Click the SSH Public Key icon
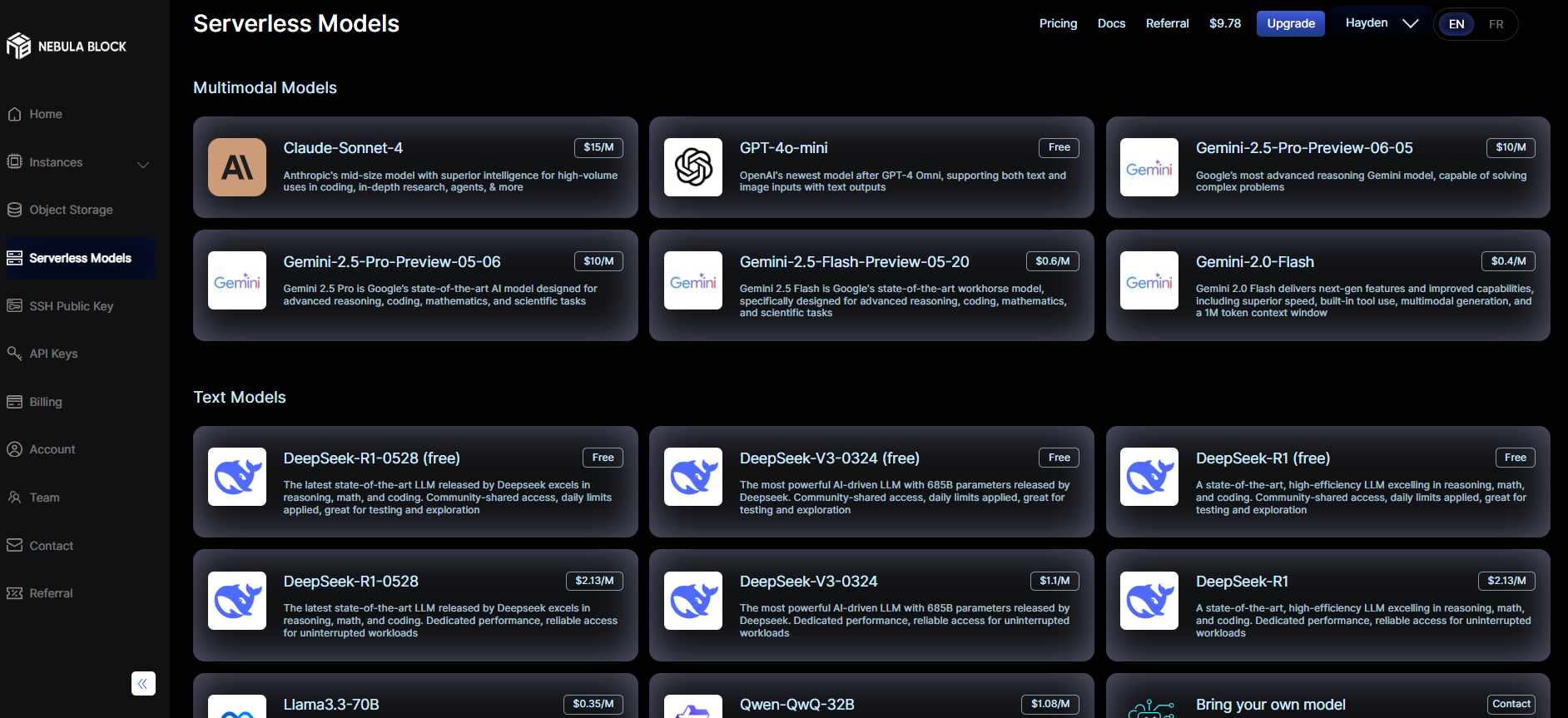Viewport: 1568px width, 718px height. coord(14,306)
